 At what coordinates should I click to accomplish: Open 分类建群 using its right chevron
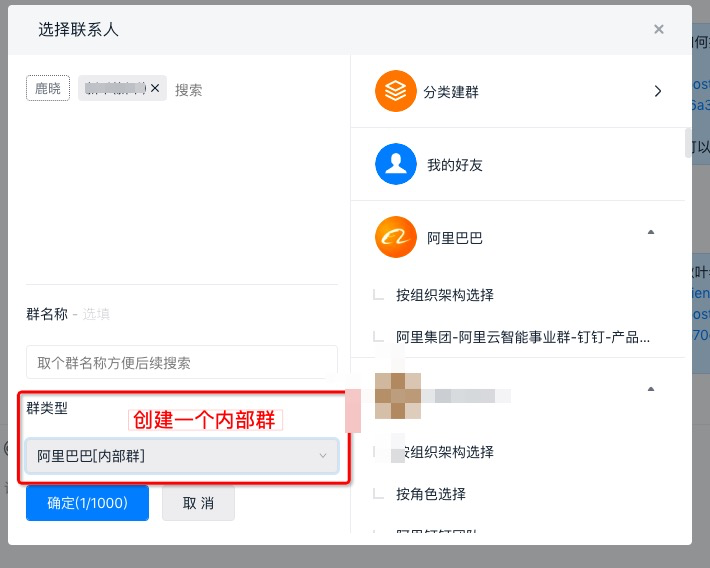click(657, 91)
